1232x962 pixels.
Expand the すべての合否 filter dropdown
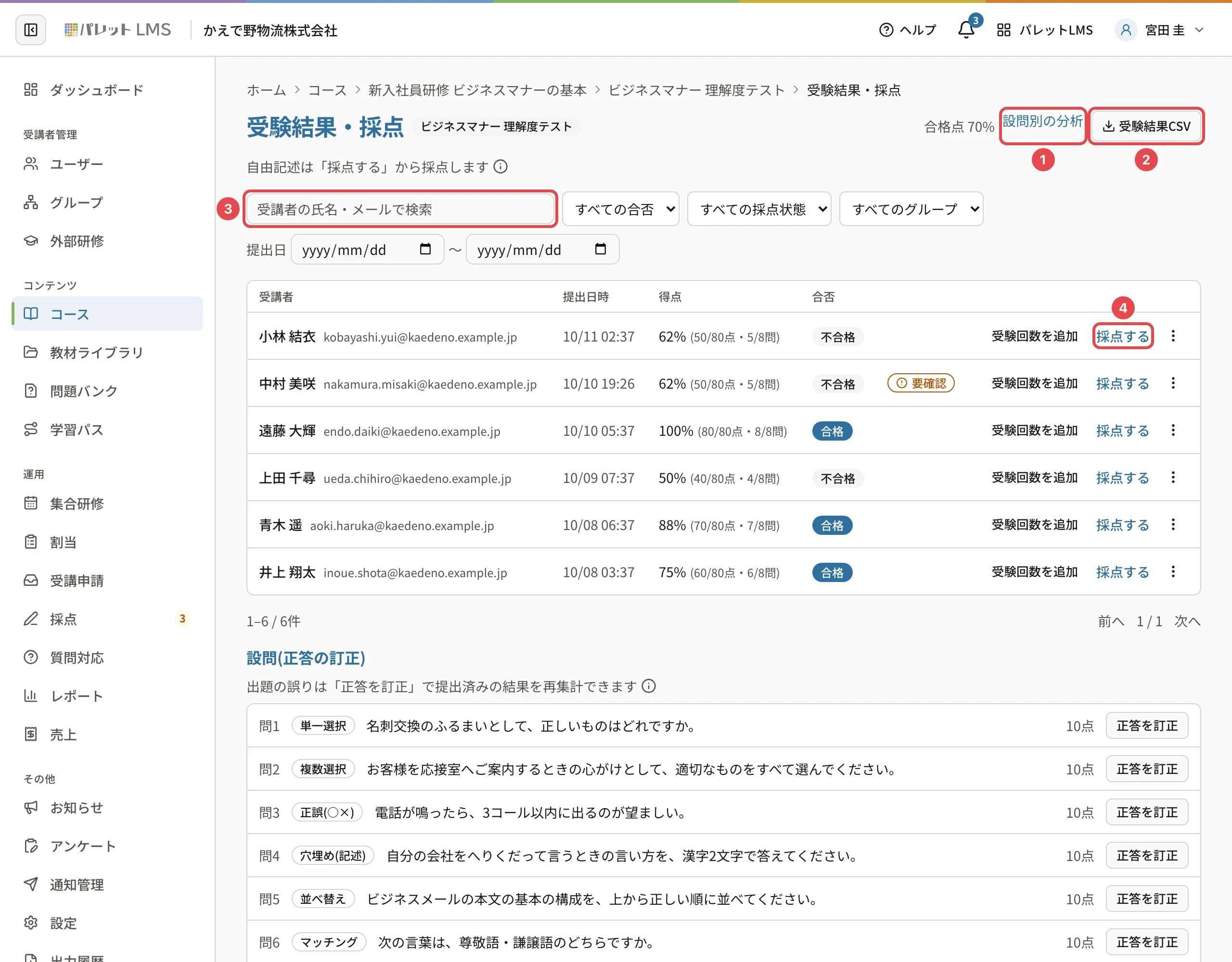(620, 209)
